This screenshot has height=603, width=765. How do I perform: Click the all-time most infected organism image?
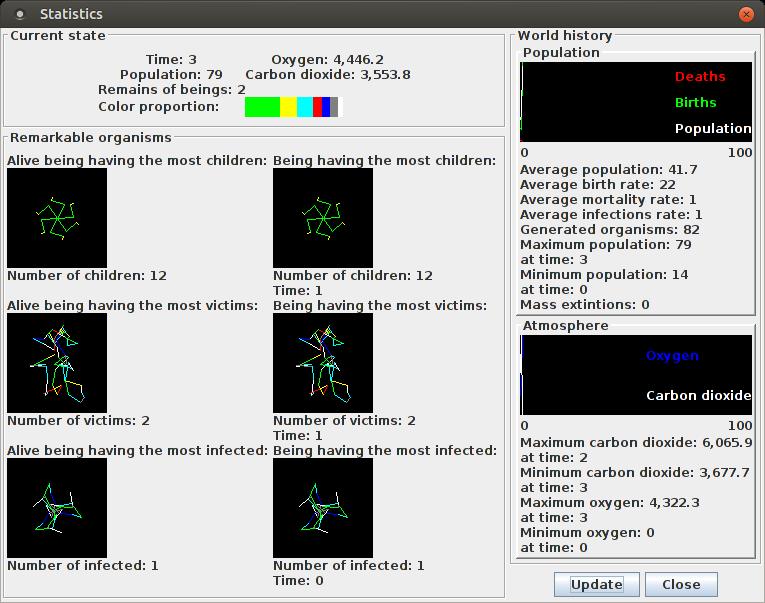click(x=323, y=507)
